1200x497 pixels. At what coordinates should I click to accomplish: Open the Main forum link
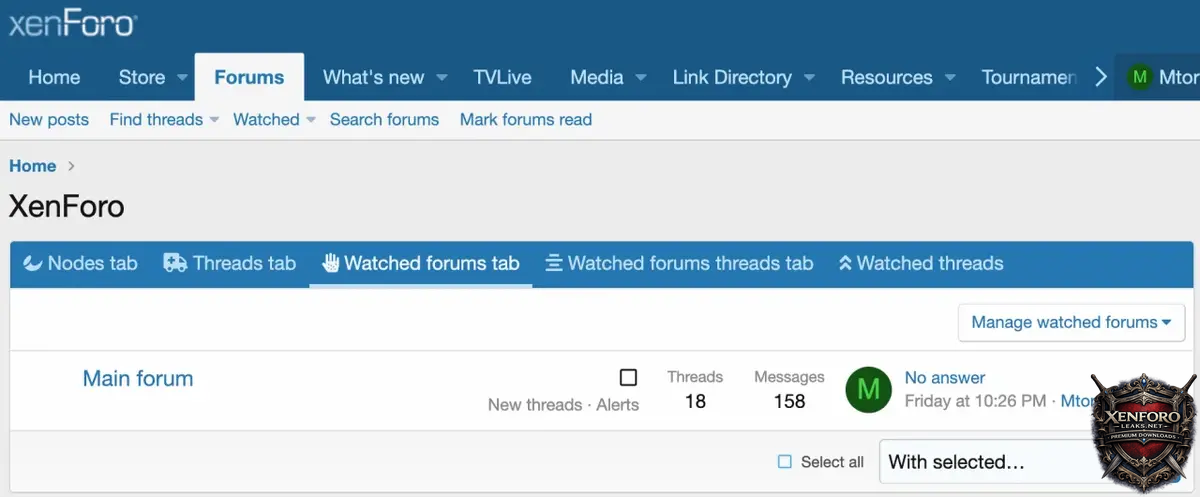coord(138,378)
